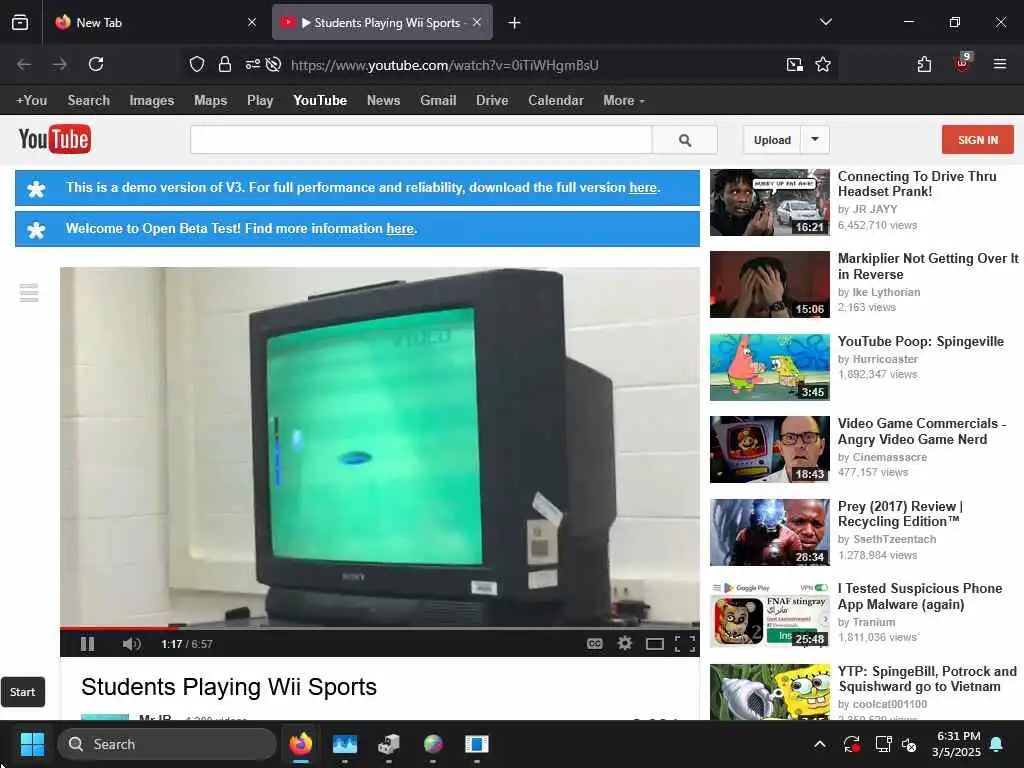
Task: Open video settings gear icon
Action: click(625, 644)
